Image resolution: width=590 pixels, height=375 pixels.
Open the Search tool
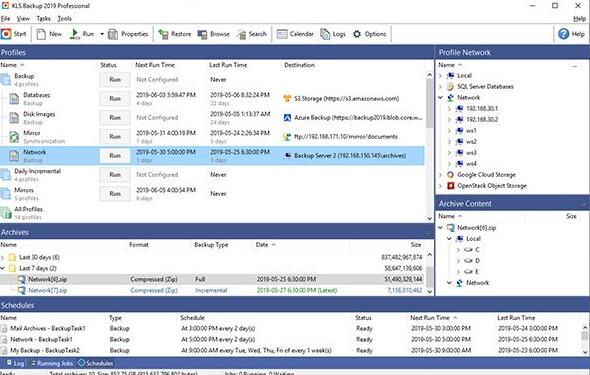[x=252, y=34]
